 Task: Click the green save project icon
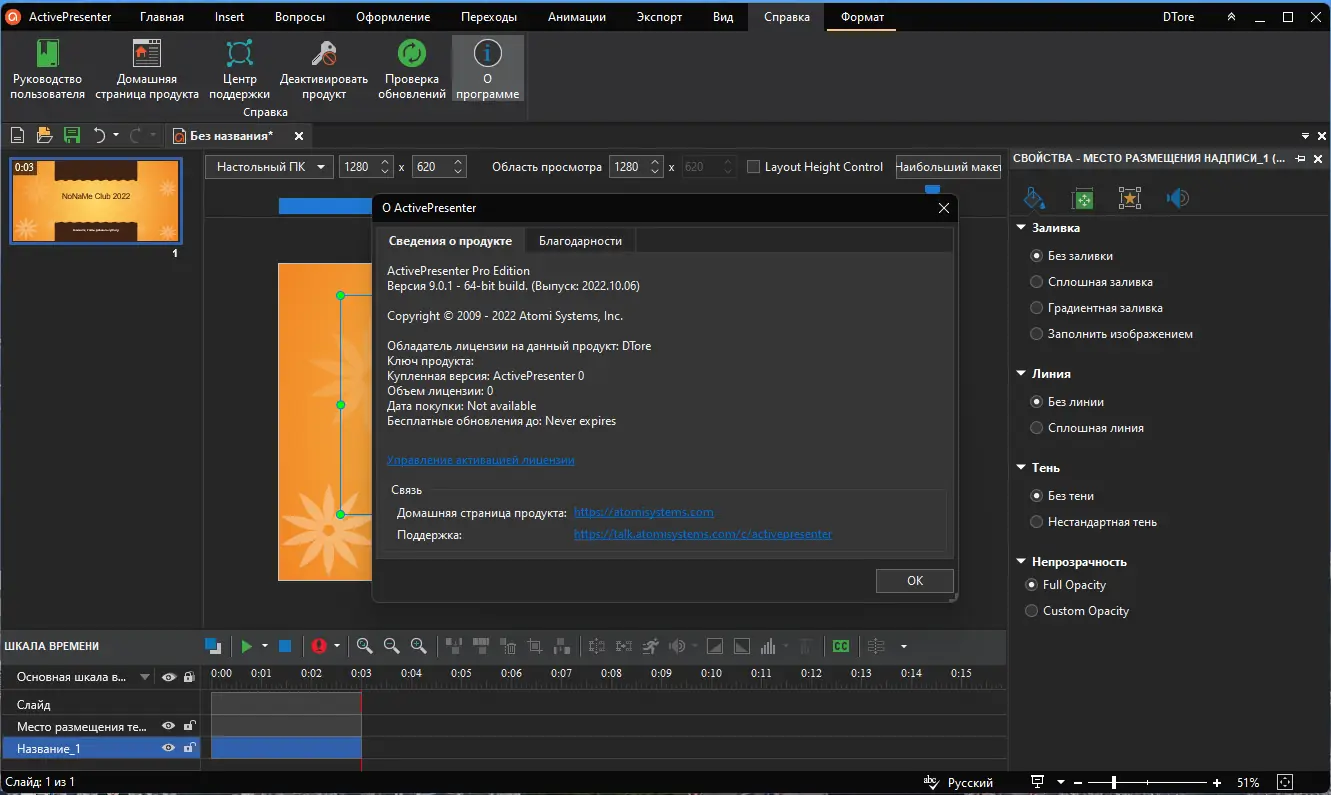tap(72, 135)
